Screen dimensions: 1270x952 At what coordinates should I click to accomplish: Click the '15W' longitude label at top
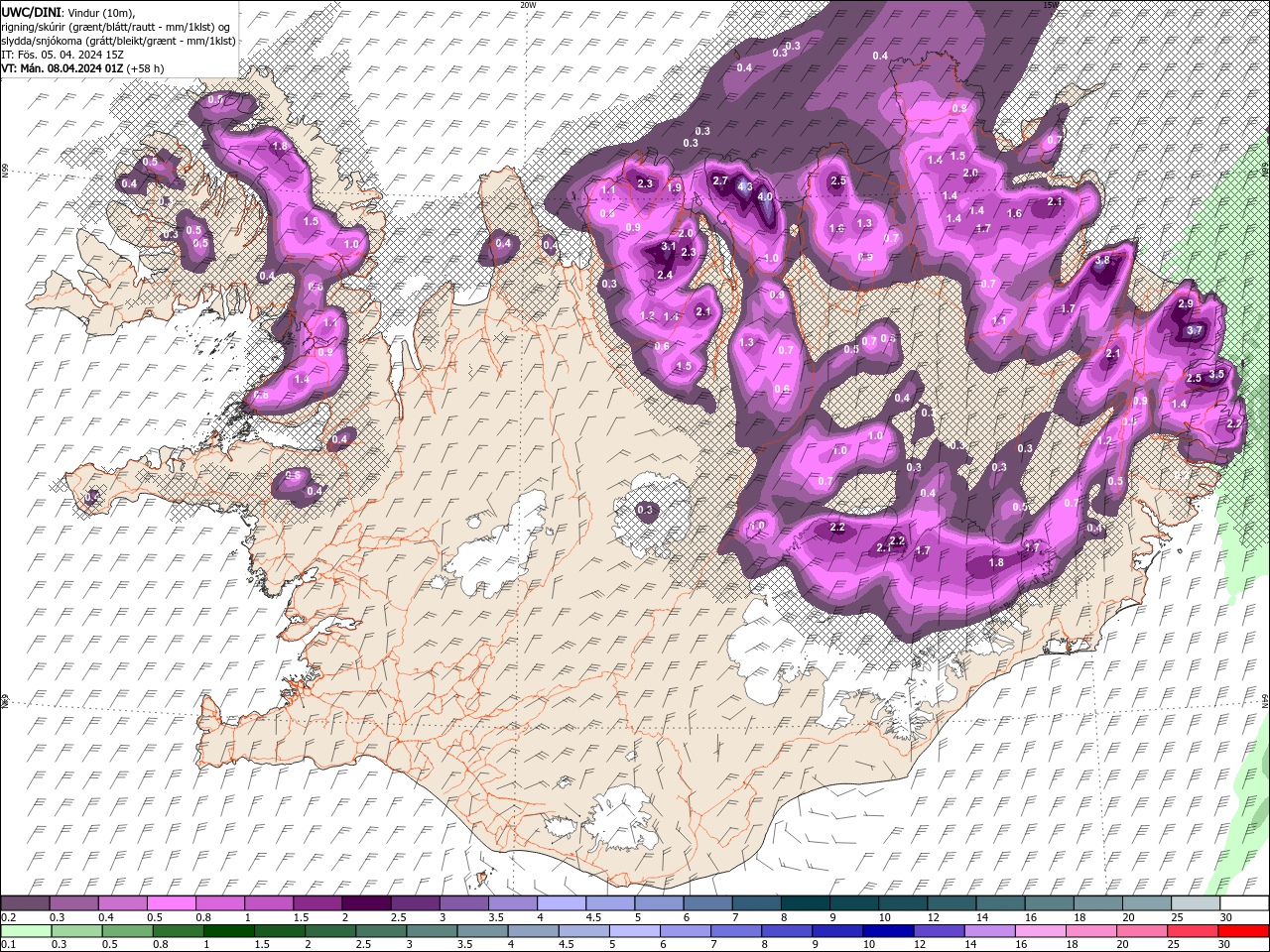click(1052, 5)
